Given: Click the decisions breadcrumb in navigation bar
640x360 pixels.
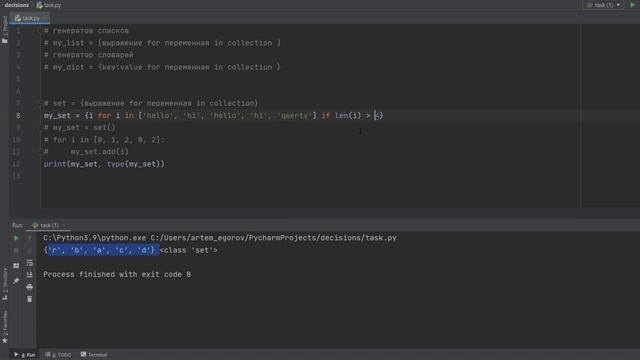Looking at the screenshot, I should click(17, 5).
